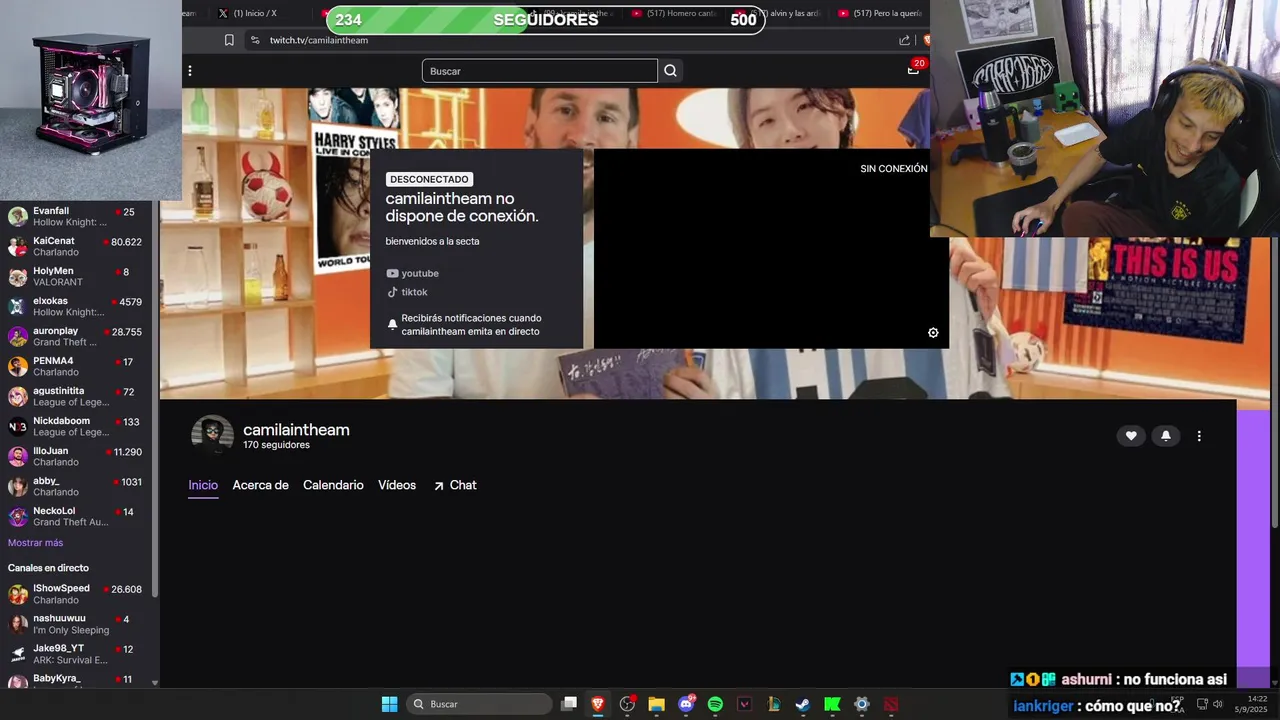Click the browser share page icon
1280x720 pixels.
905,40
